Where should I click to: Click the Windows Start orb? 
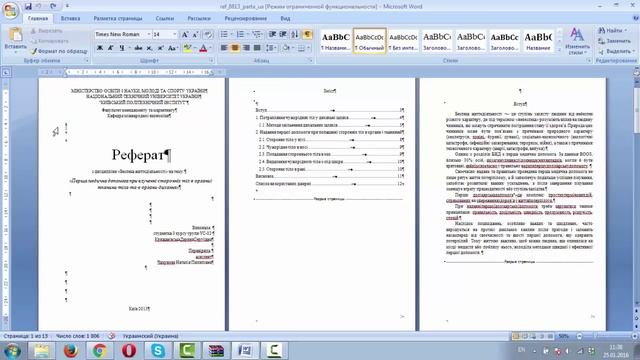12,351
